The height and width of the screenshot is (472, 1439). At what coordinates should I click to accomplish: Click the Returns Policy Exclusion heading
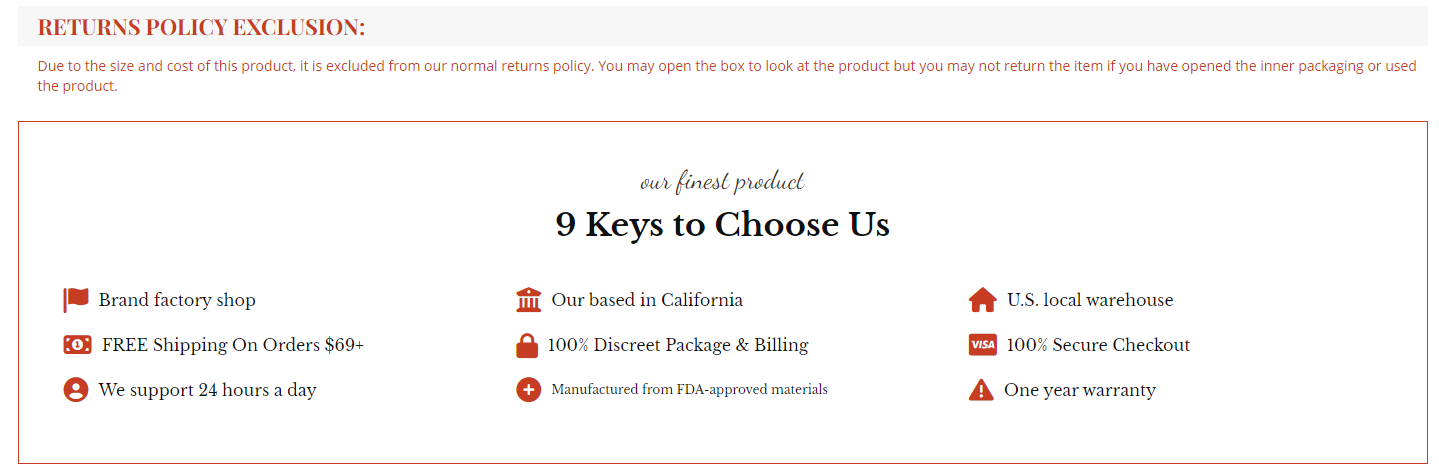pyautogui.click(x=201, y=27)
